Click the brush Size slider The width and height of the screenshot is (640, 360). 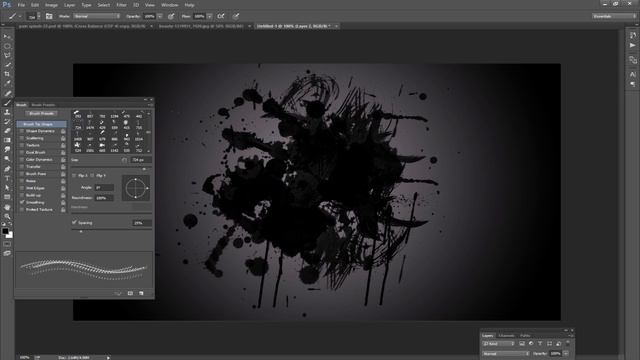(111, 168)
